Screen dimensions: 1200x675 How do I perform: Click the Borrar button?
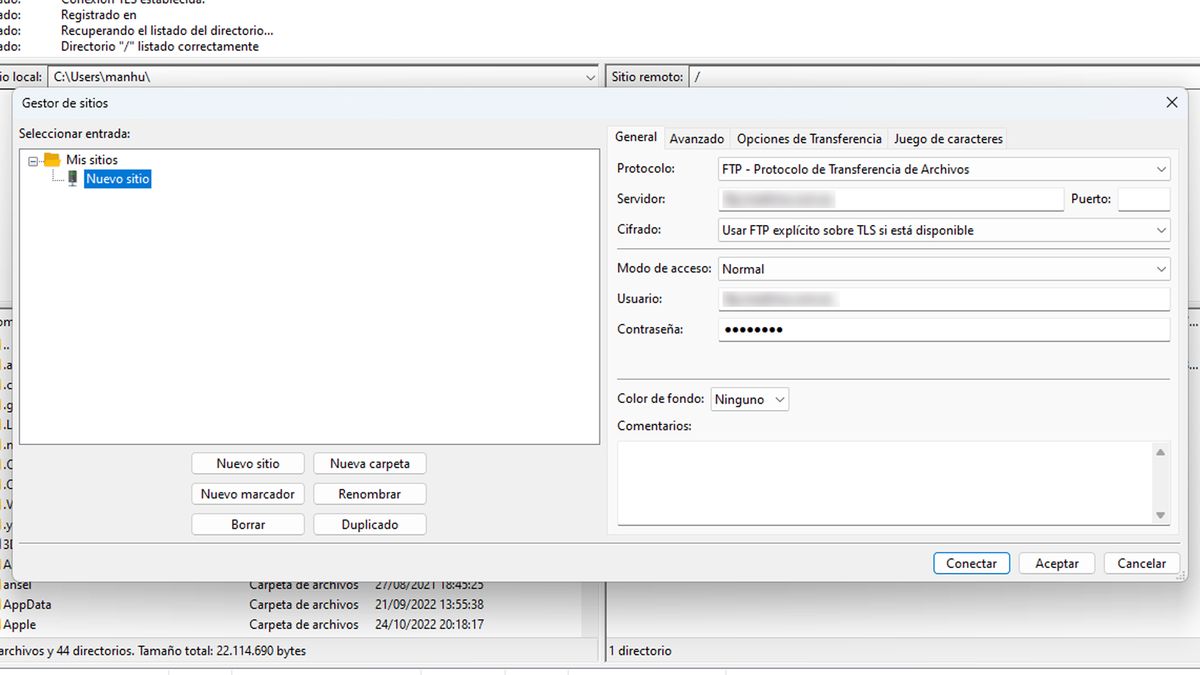click(247, 523)
